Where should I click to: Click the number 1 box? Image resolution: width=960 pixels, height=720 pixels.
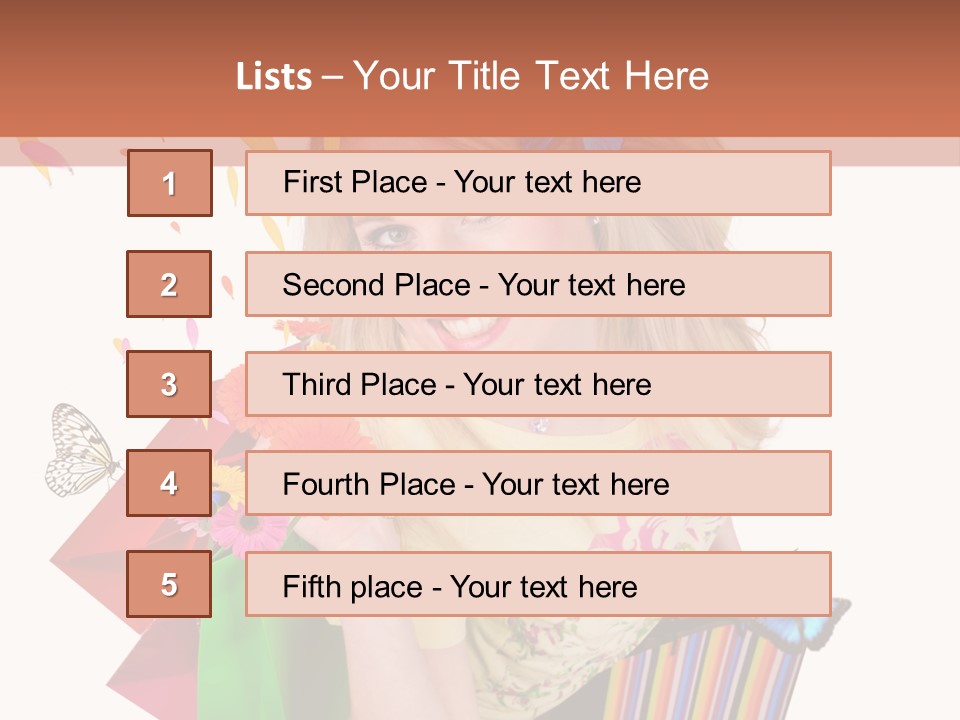[x=170, y=183]
